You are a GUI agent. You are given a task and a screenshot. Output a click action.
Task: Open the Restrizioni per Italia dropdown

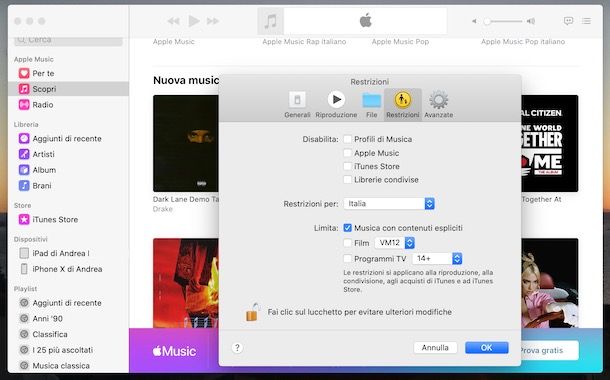(389, 203)
